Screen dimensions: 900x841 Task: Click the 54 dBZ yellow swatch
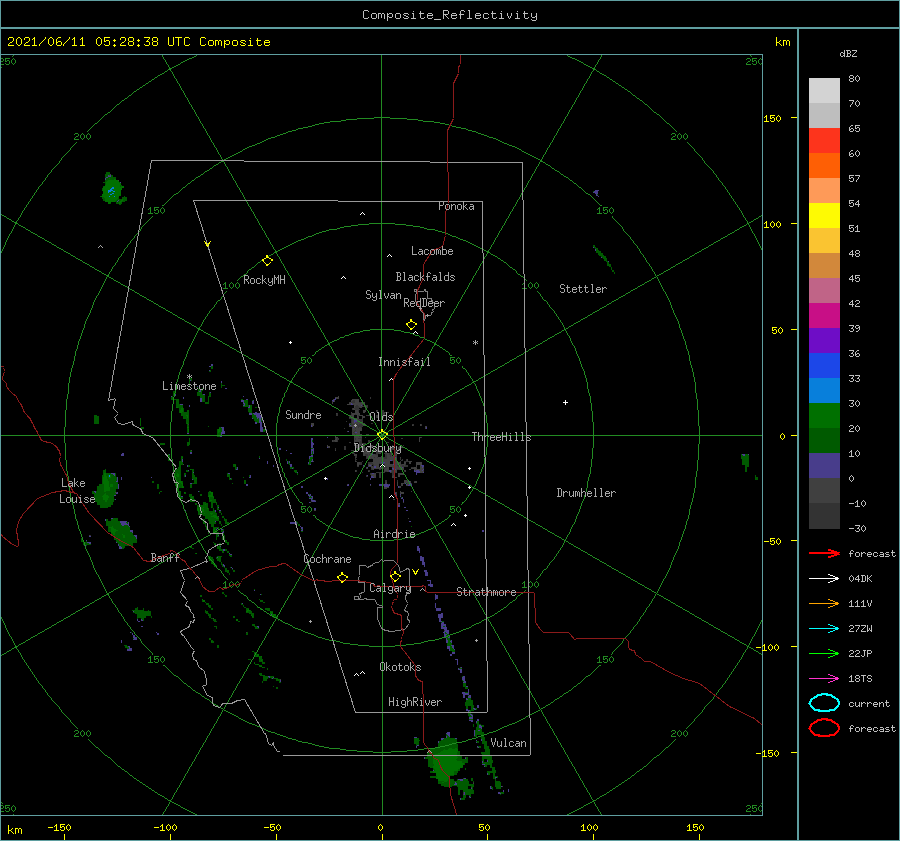click(824, 215)
